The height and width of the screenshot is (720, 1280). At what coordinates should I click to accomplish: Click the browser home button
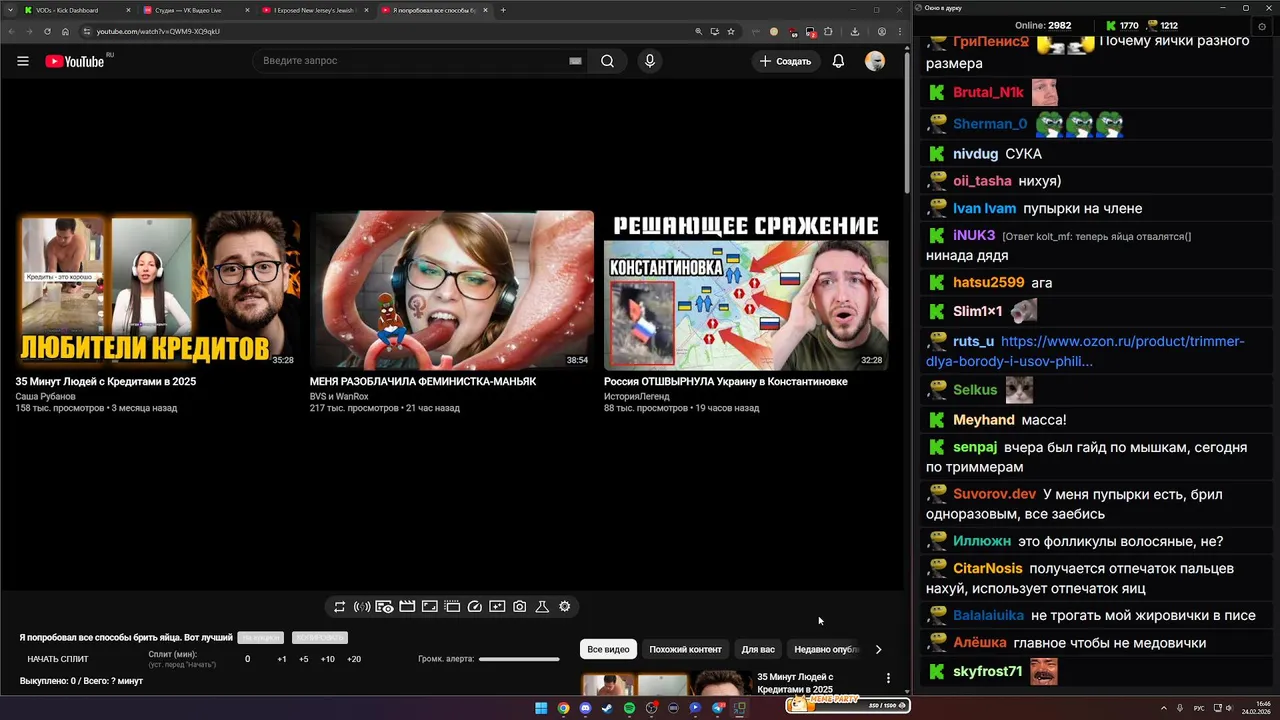(65, 31)
